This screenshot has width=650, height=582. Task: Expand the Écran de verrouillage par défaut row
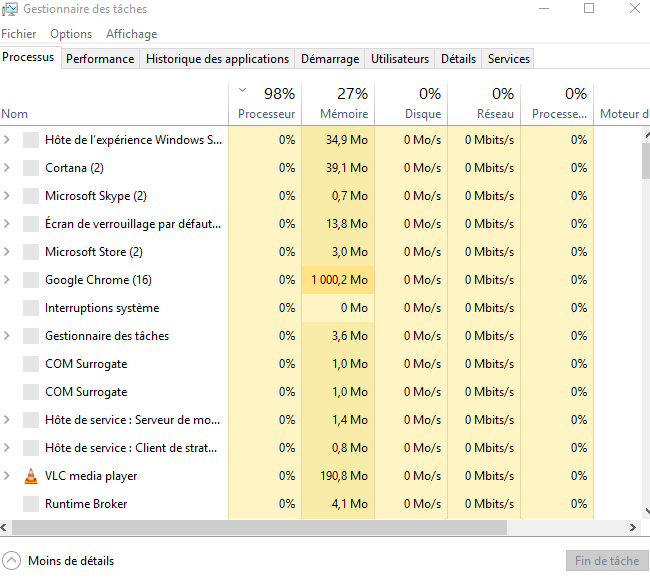pyautogui.click(x=7, y=224)
